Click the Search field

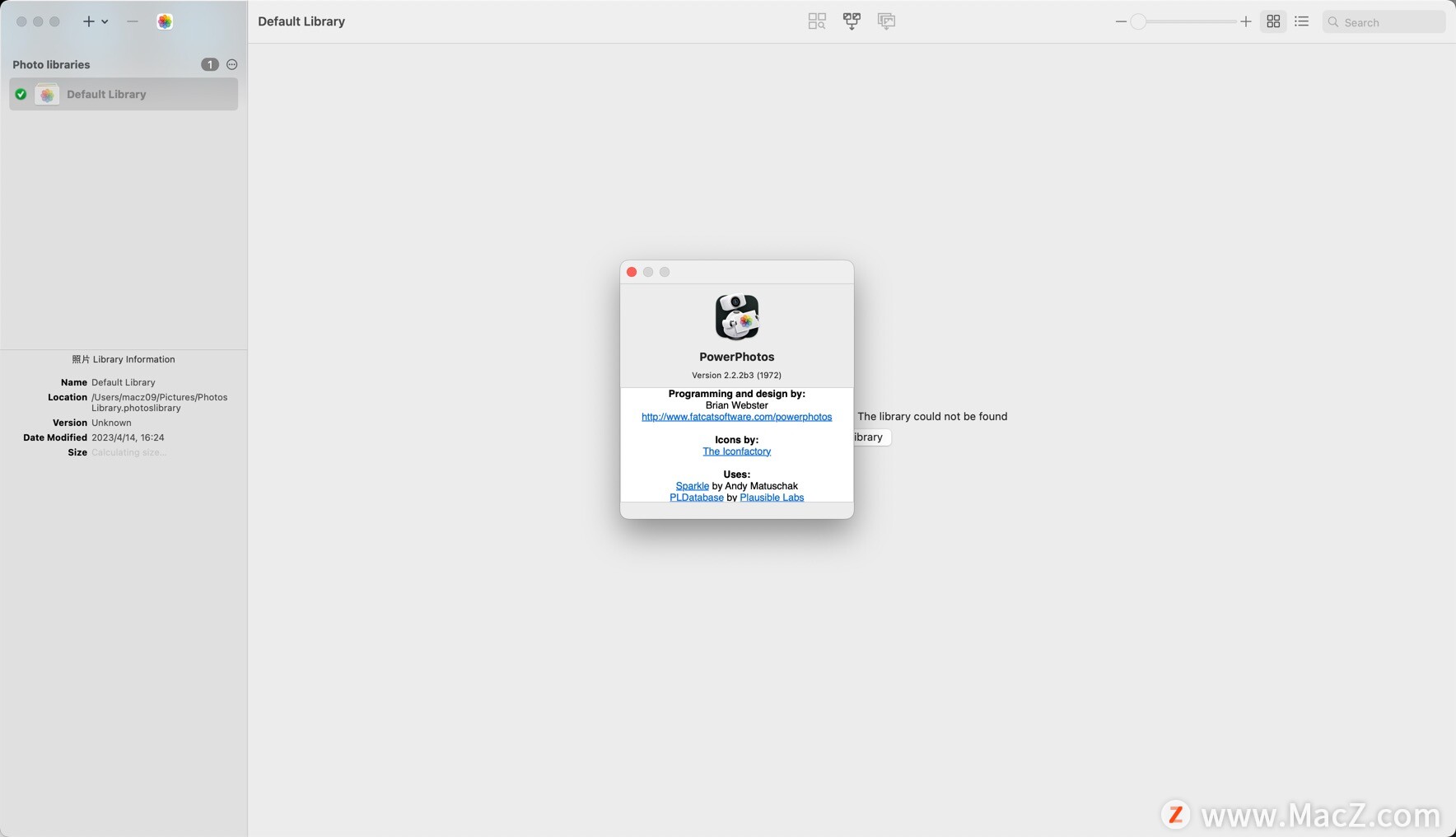(x=1384, y=22)
